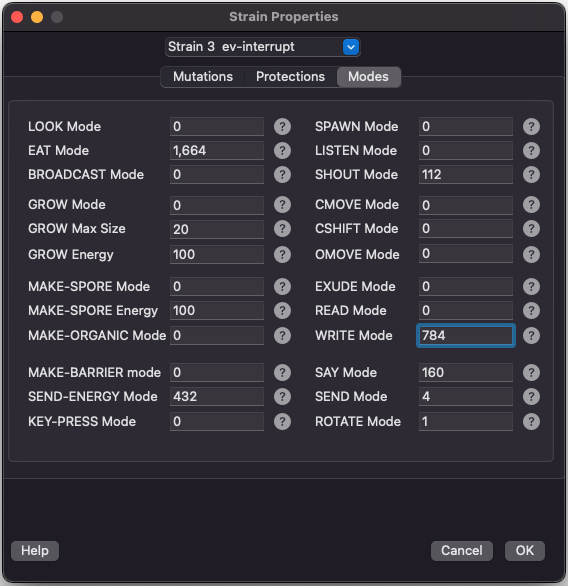This screenshot has width=568, height=586.
Task: Click into the SAY Mode value field
Action: [466, 373]
